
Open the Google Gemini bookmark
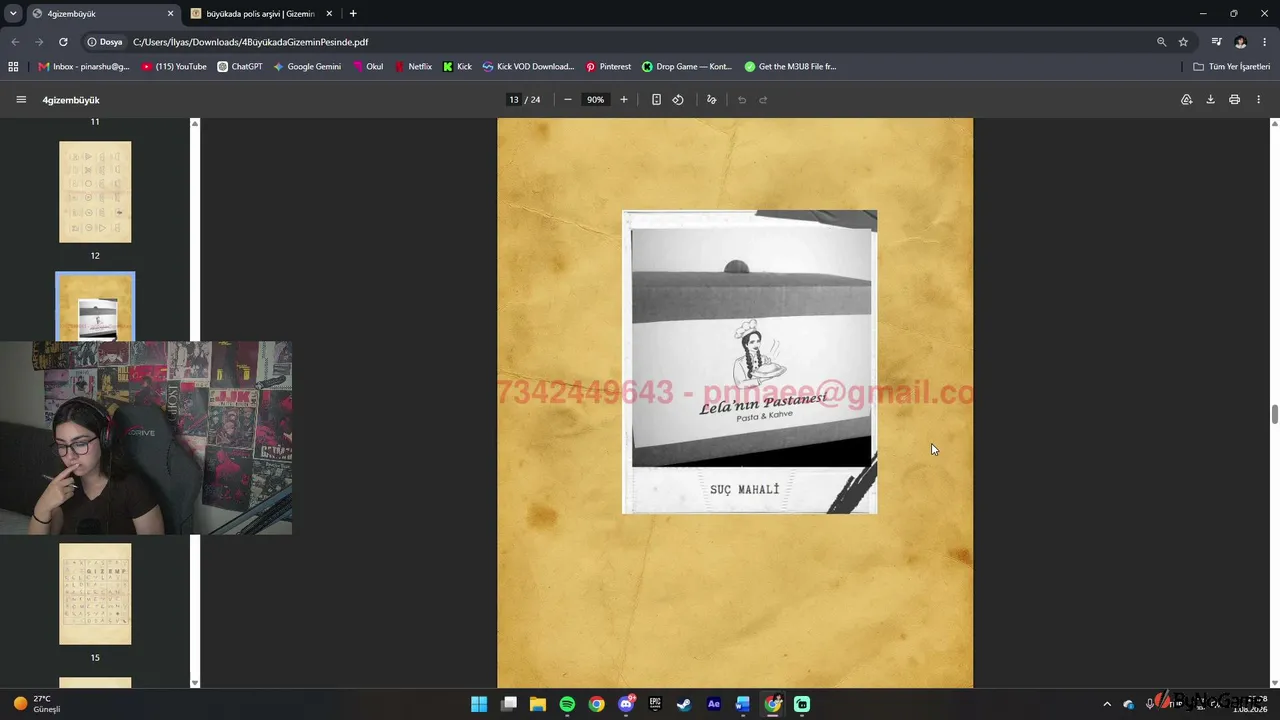coord(307,67)
